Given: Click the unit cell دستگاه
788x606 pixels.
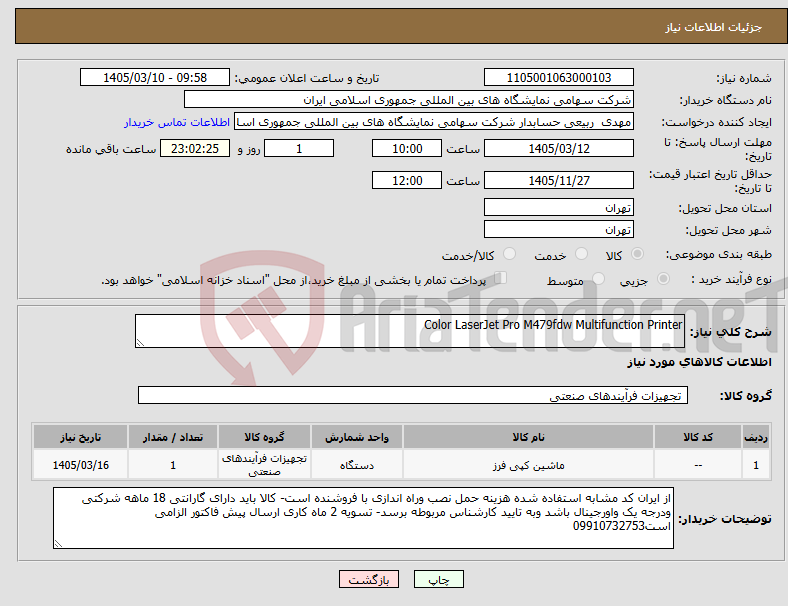Looking at the screenshot, I should click(357, 465).
